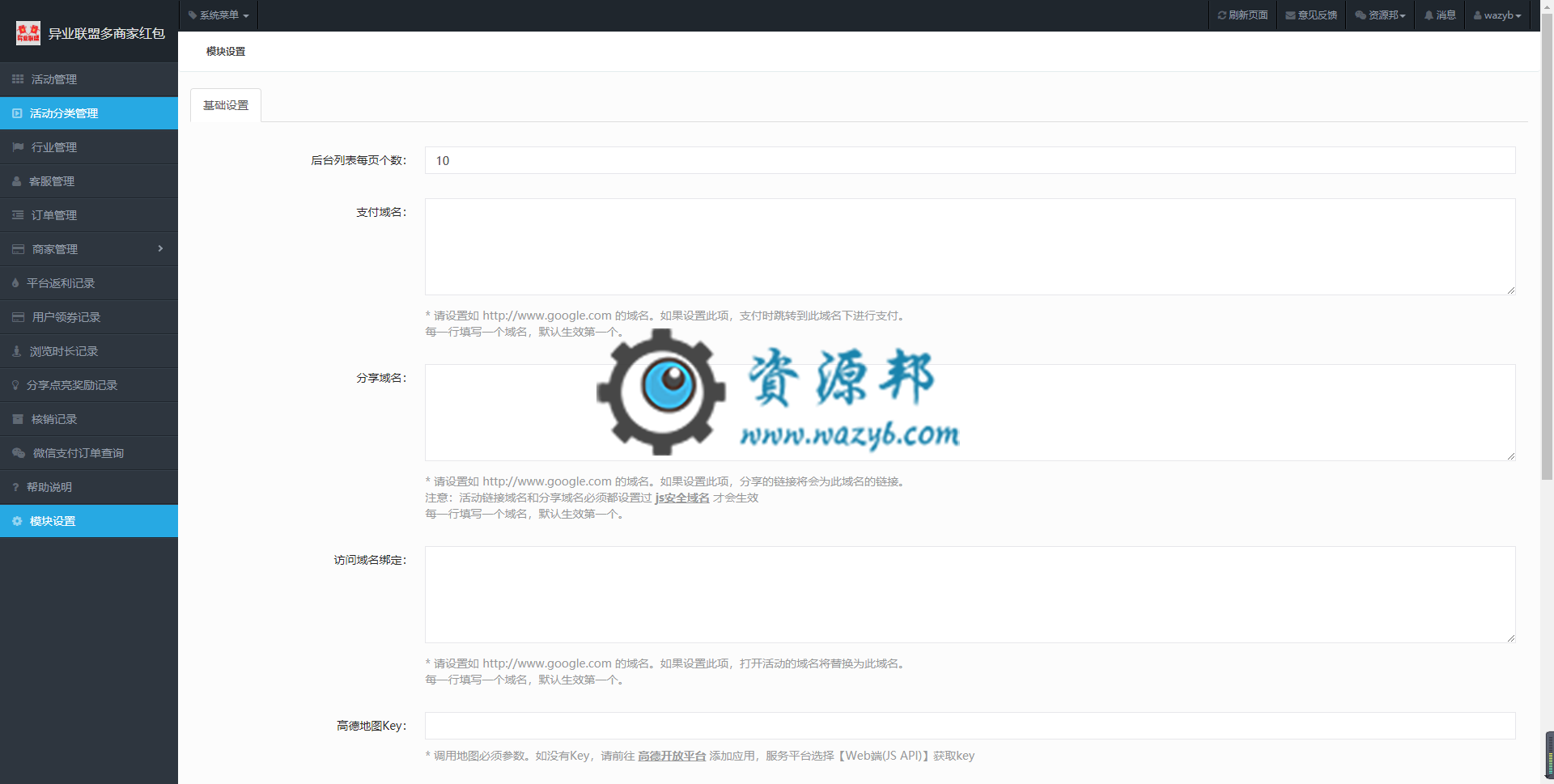Open the js安全域名 link
1554x784 pixels.
(682, 498)
